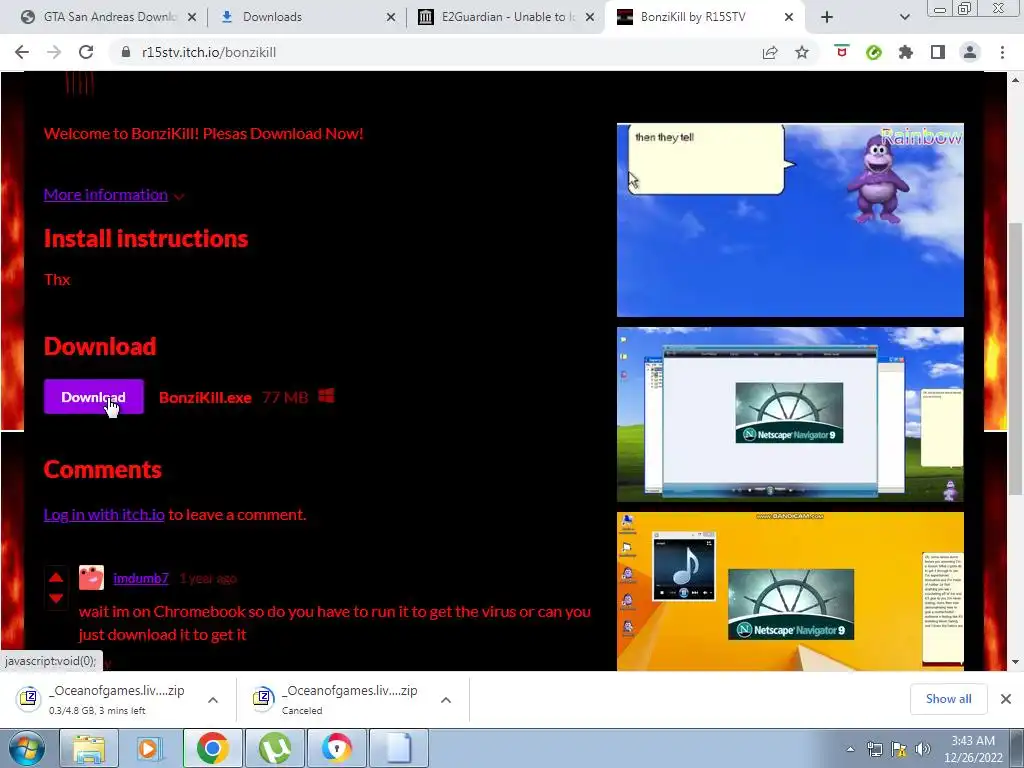
Task: Open Windows Explorer from the taskbar
Action: click(x=89, y=748)
